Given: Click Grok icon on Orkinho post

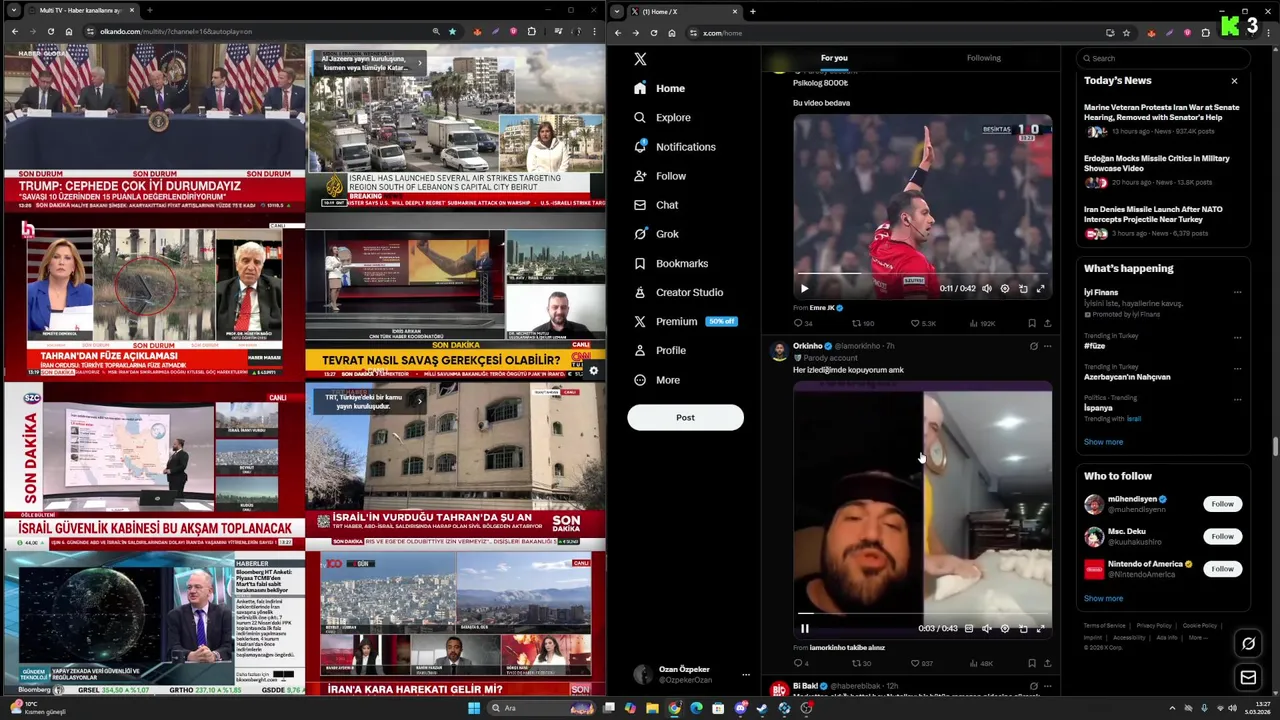Looking at the screenshot, I should [1033, 346].
